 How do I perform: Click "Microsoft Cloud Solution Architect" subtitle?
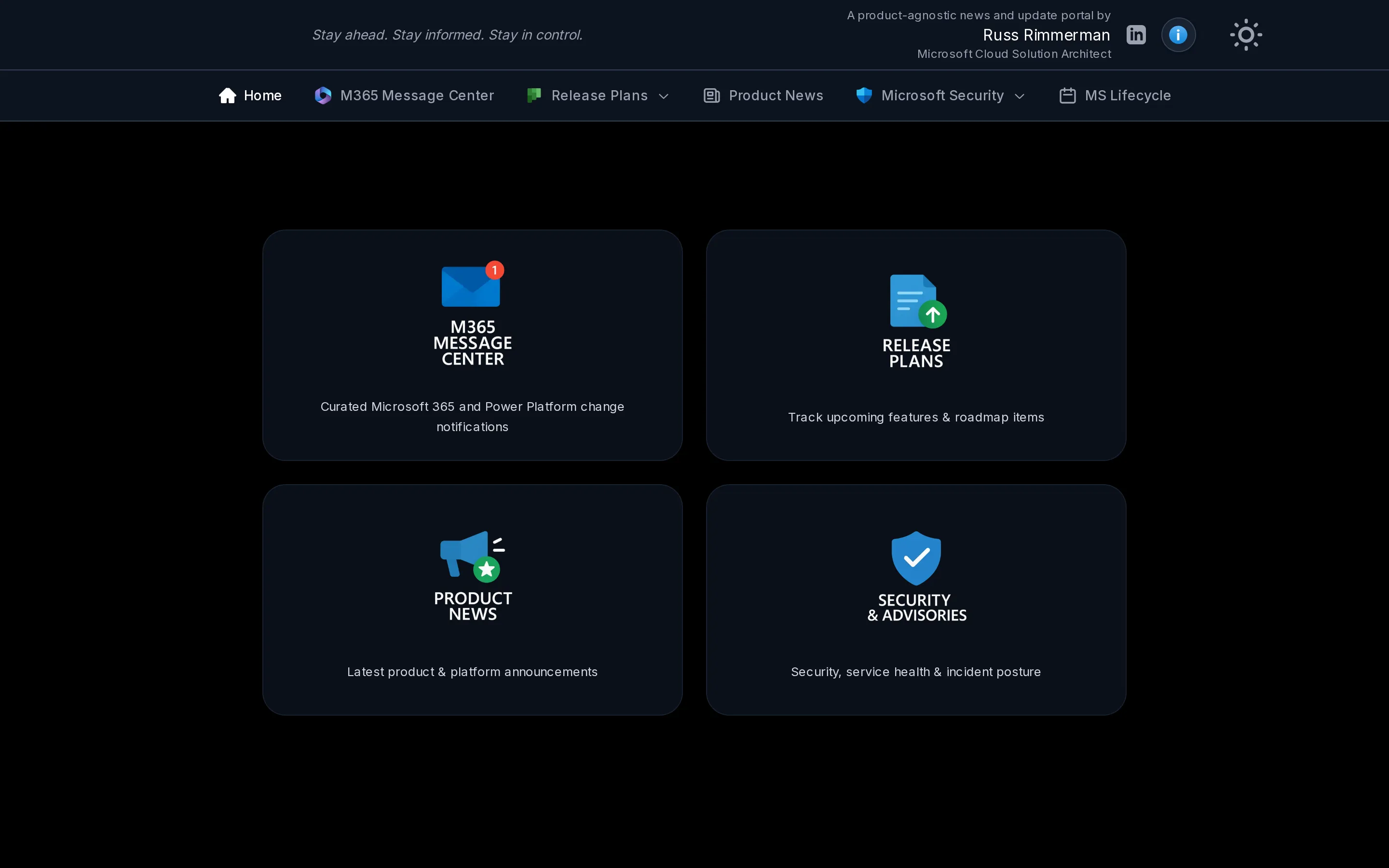[1014, 54]
